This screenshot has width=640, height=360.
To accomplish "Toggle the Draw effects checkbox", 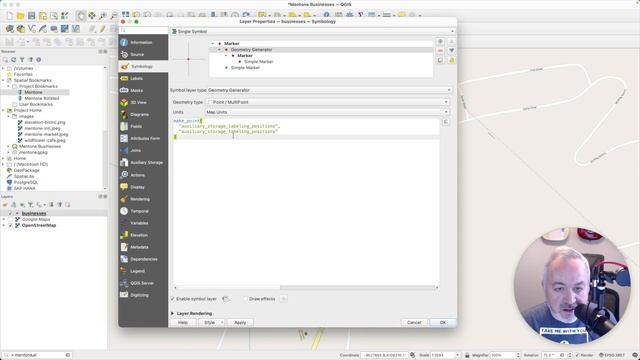I will (x=245, y=299).
